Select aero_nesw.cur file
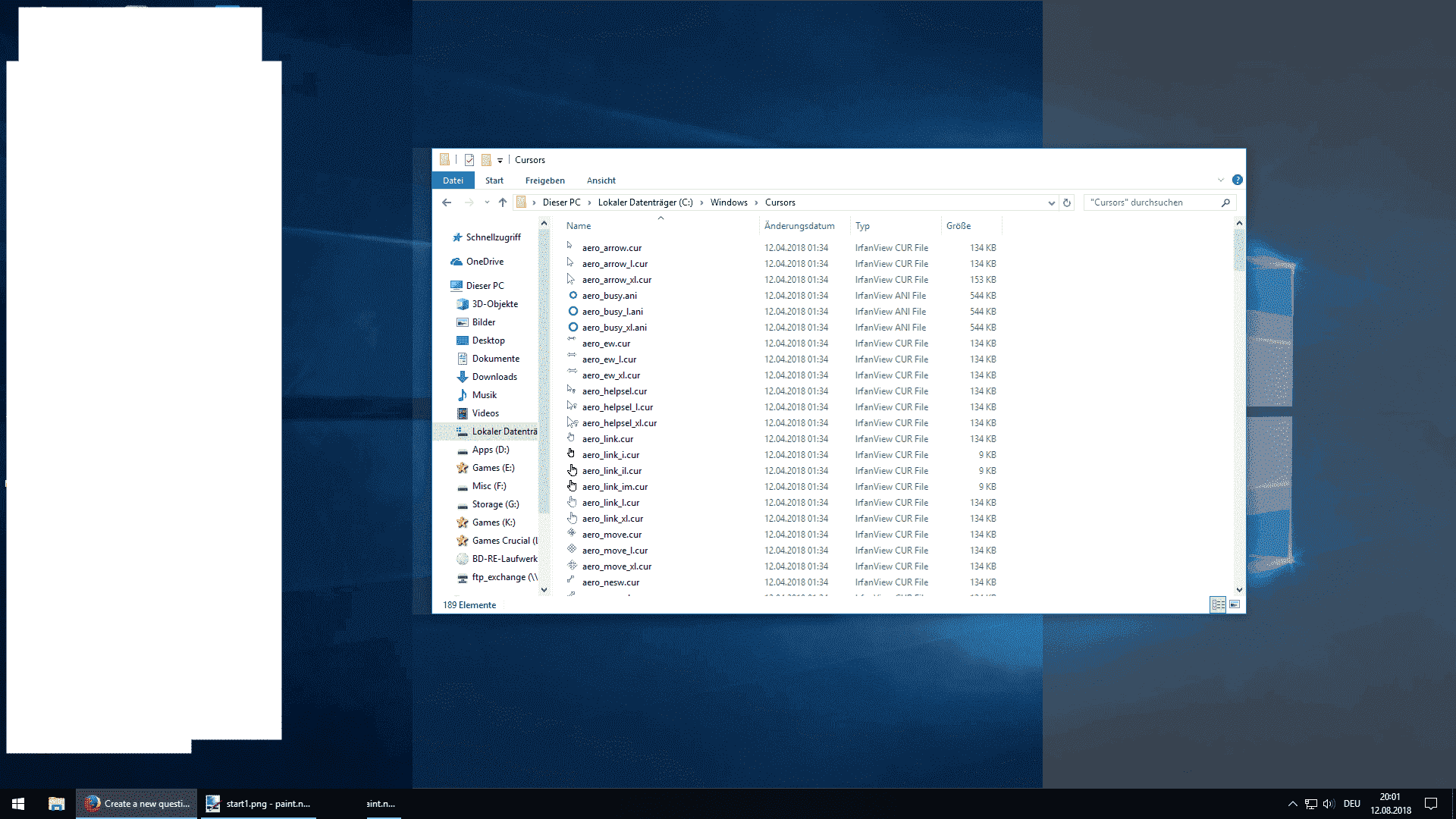 click(610, 582)
